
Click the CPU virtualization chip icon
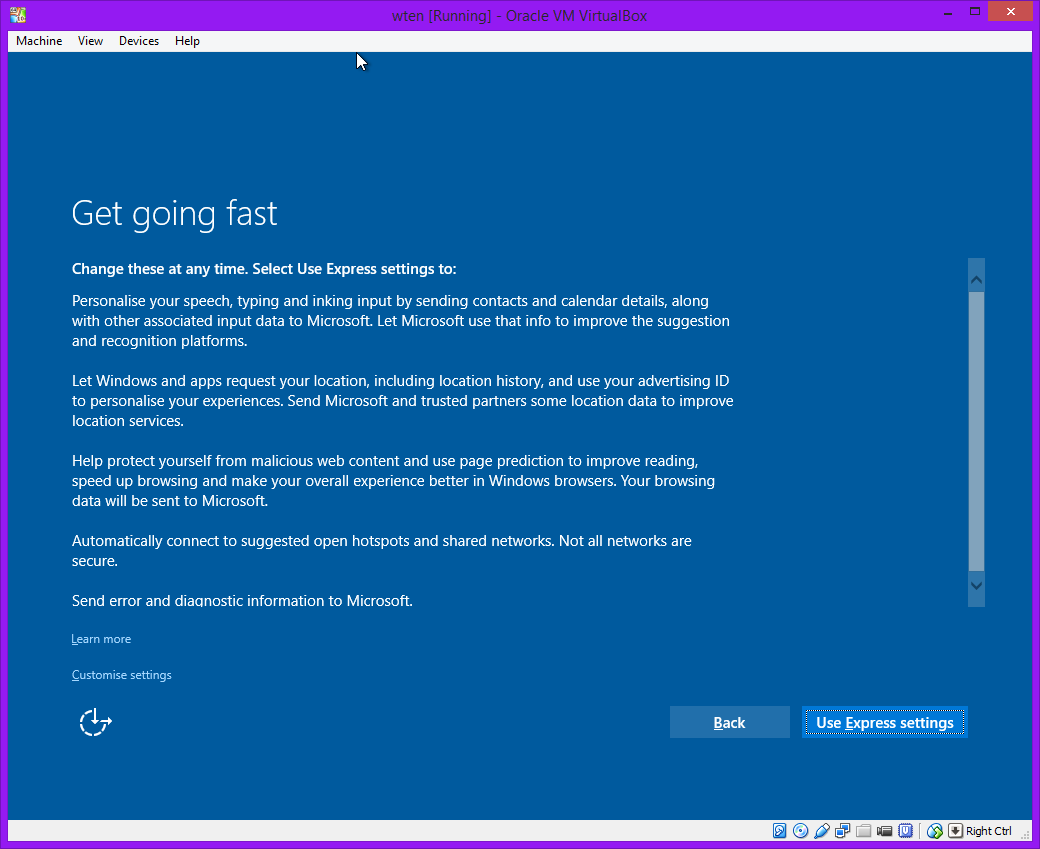(906, 831)
